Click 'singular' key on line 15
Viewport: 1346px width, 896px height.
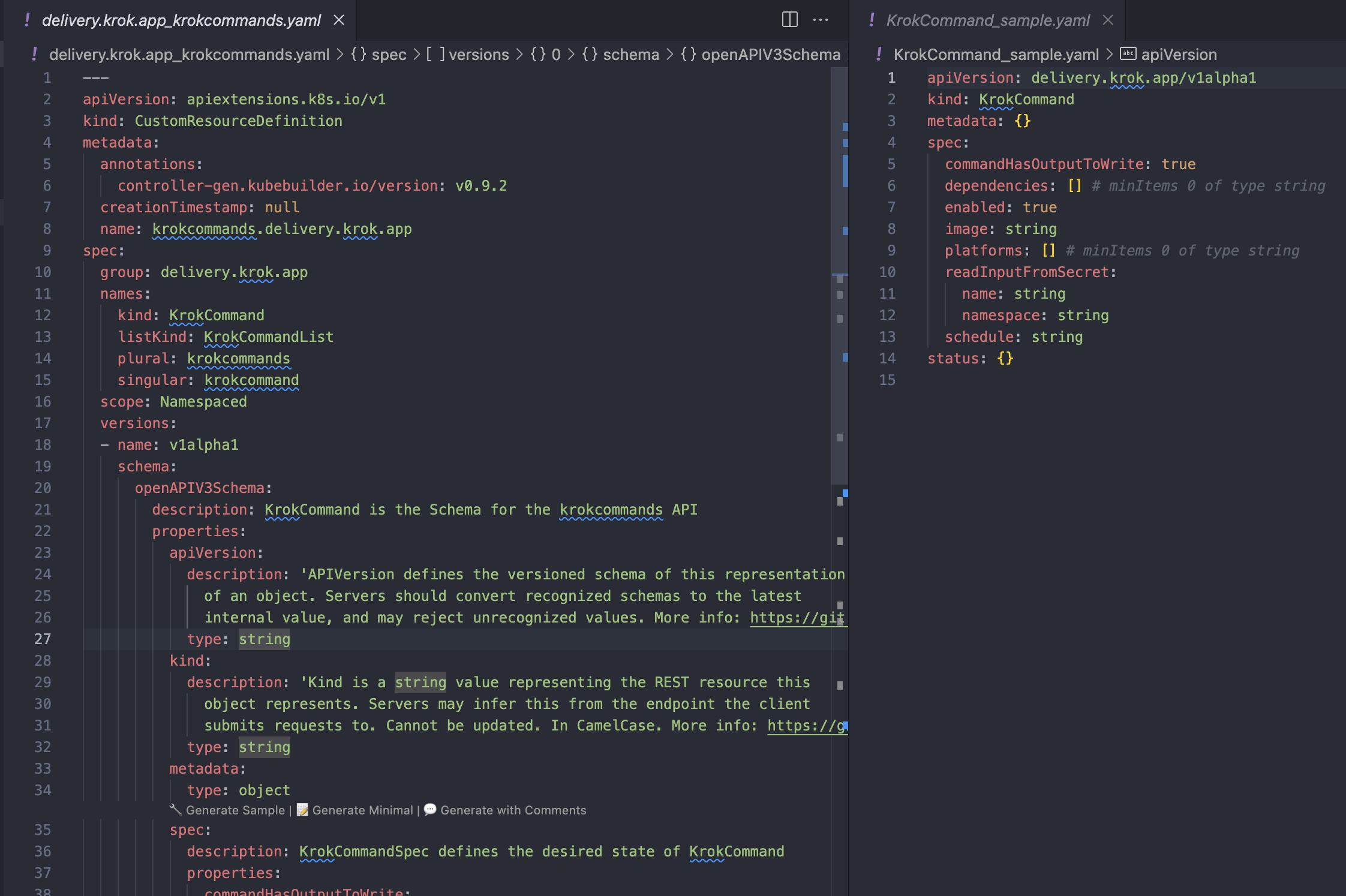[x=152, y=380]
